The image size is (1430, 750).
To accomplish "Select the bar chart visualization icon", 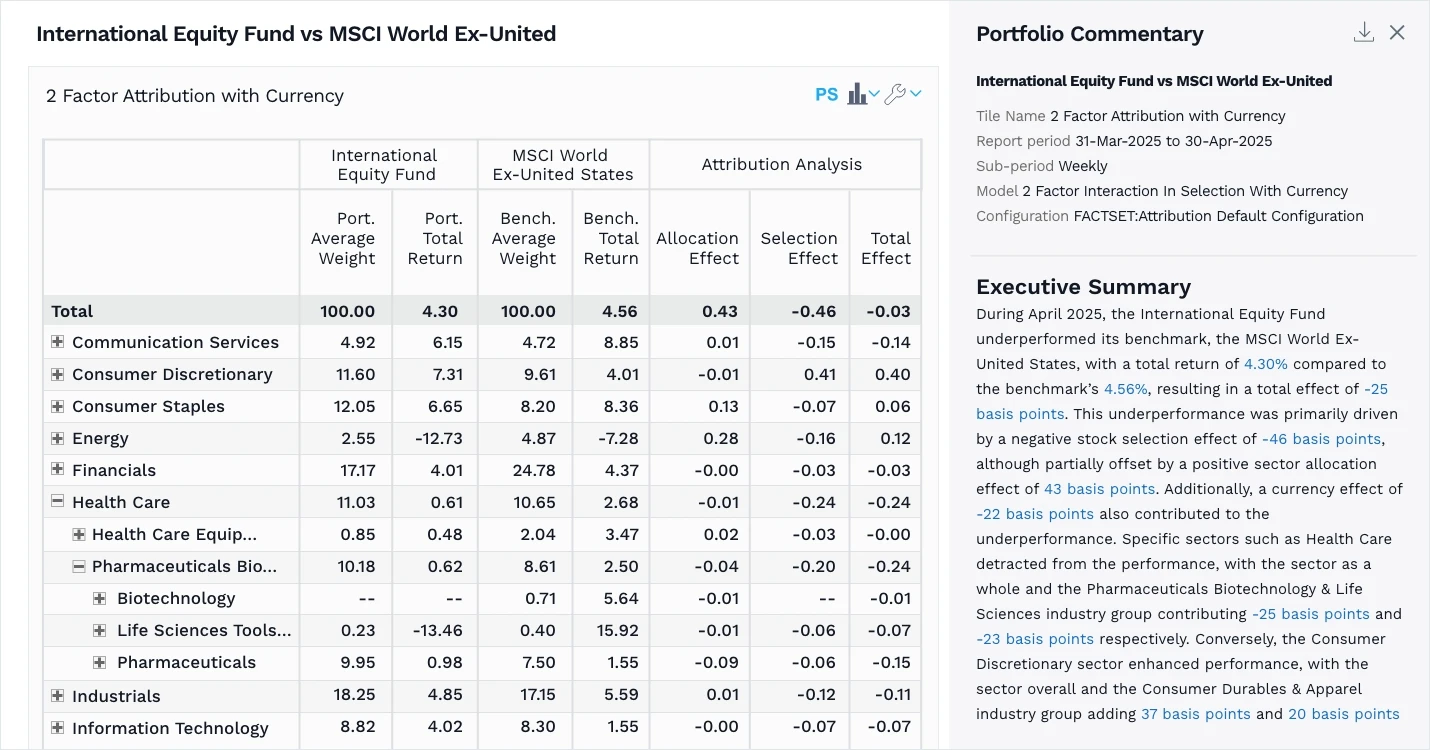I will tap(859, 93).
